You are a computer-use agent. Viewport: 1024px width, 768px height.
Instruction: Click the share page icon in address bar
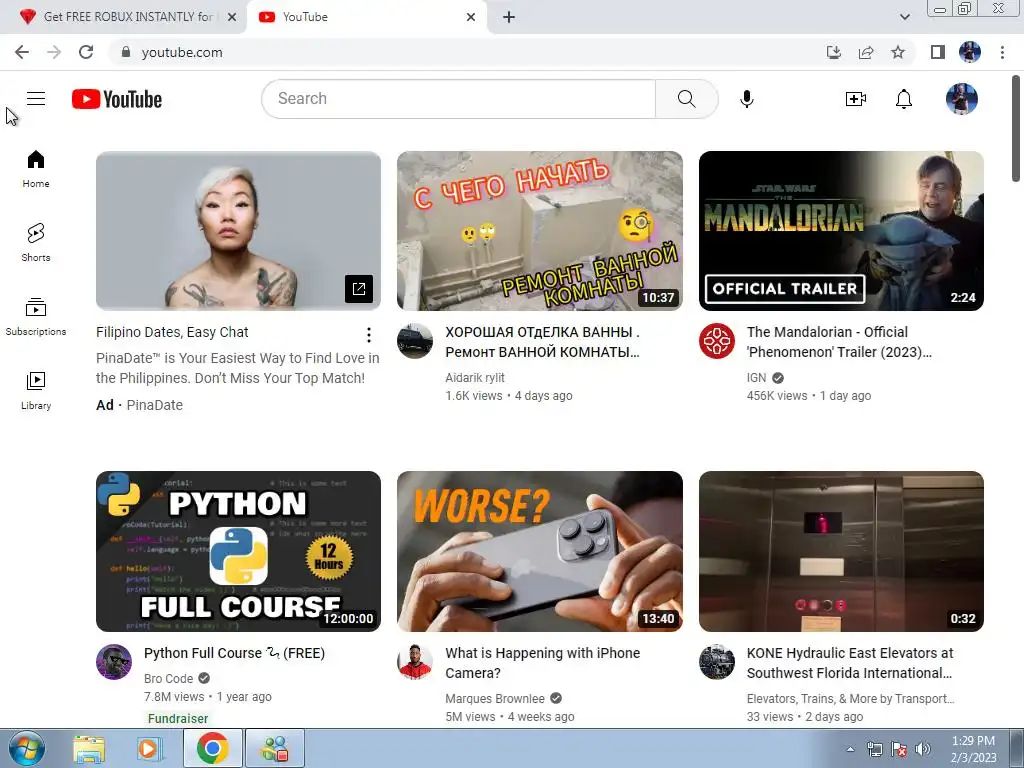866,52
